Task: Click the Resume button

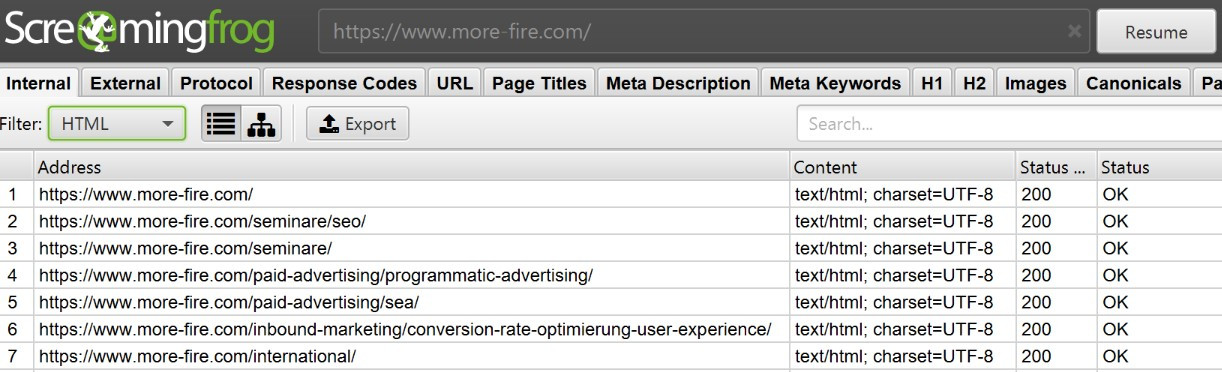Action: click(1156, 32)
